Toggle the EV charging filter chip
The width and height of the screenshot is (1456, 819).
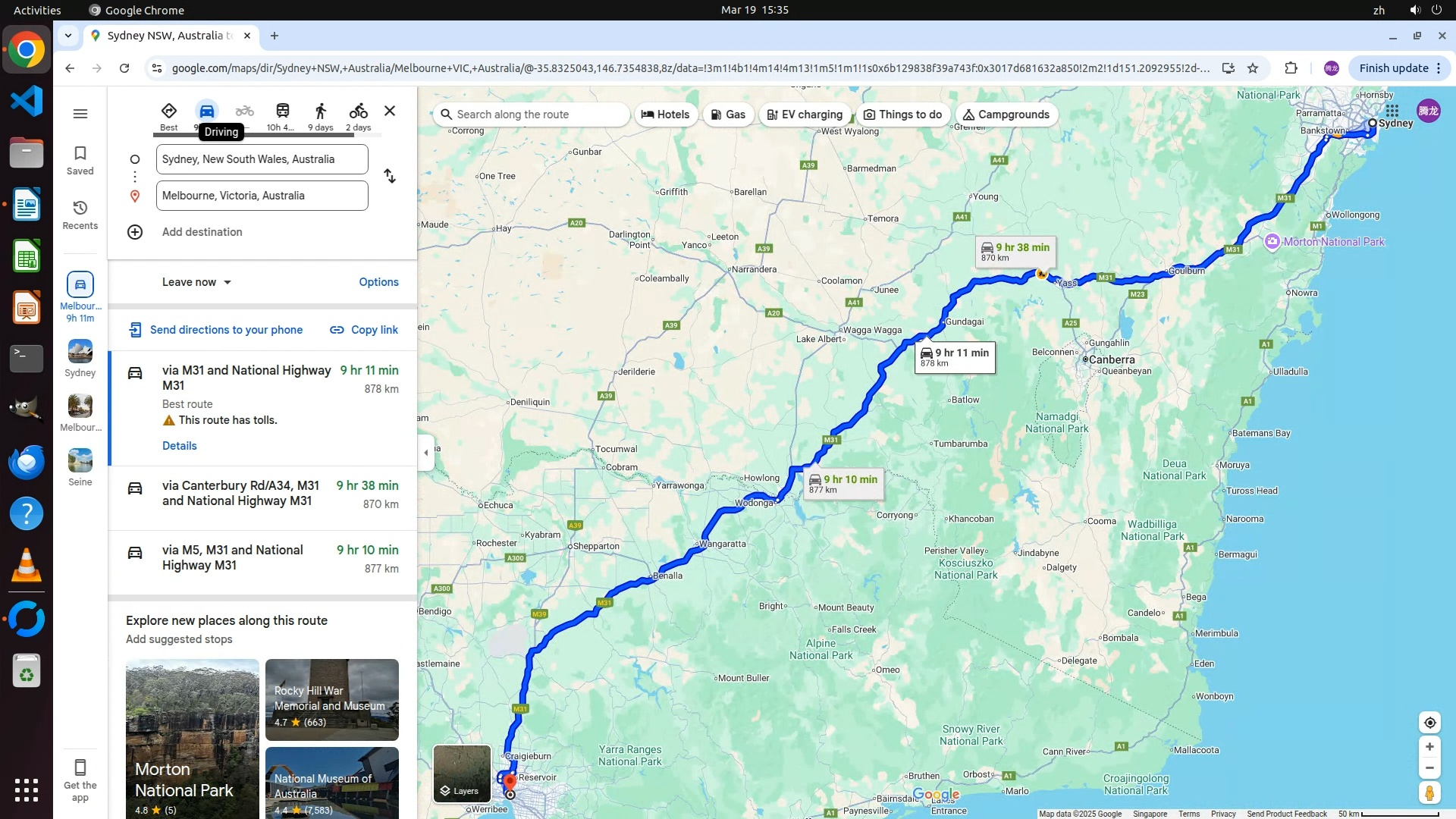(805, 115)
